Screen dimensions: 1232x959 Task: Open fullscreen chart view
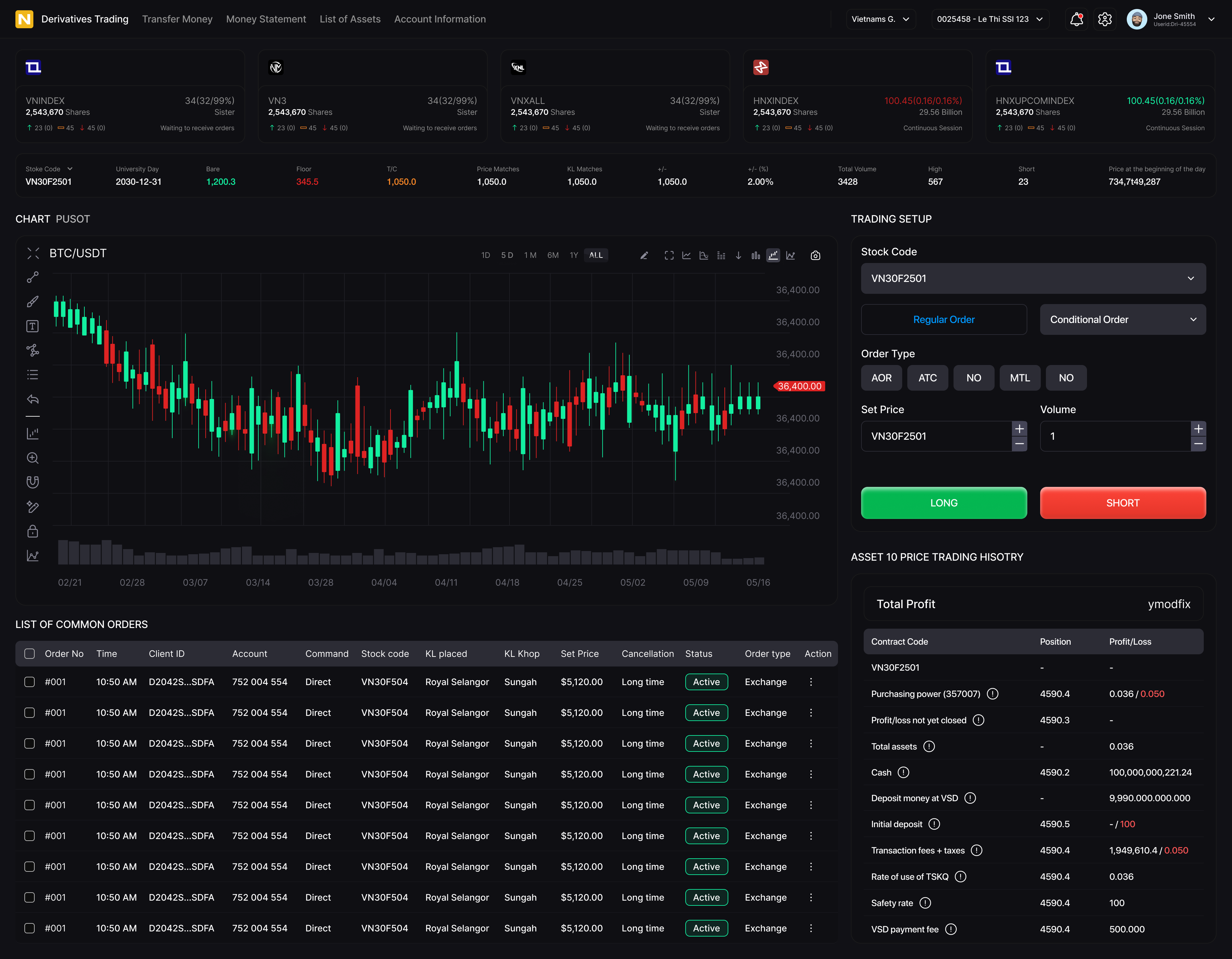pos(669,255)
